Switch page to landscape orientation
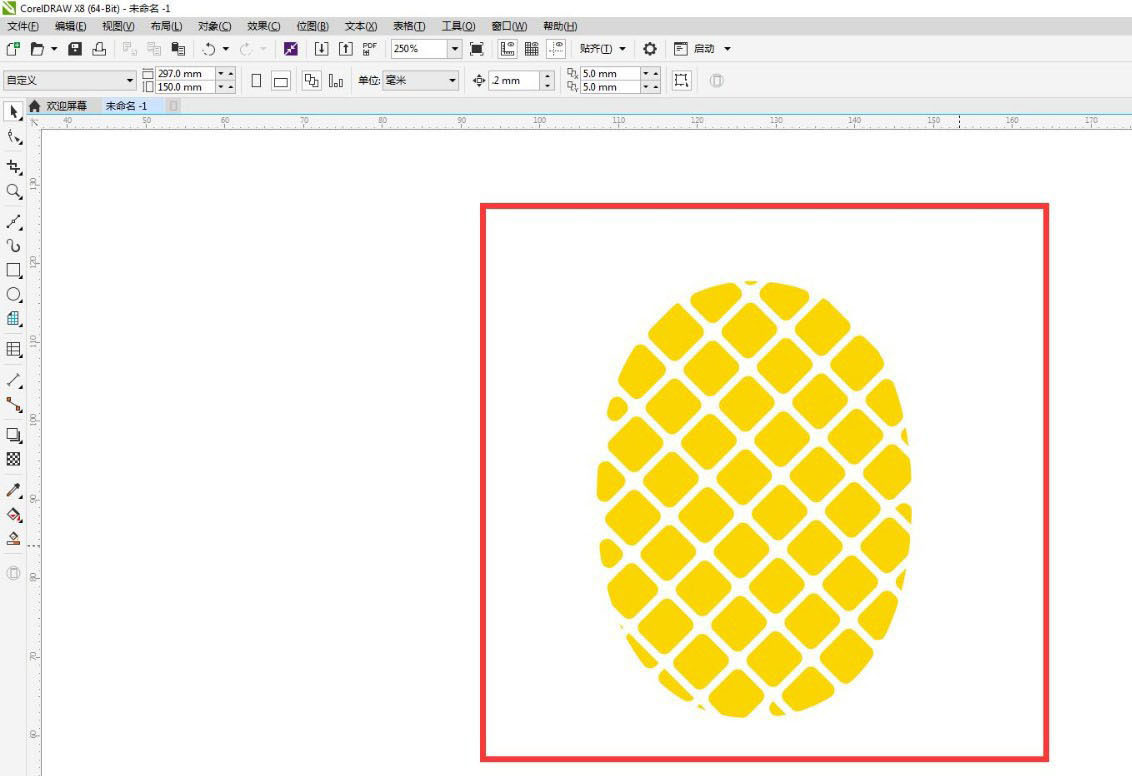This screenshot has width=1132, height=776. click(281, 81)
